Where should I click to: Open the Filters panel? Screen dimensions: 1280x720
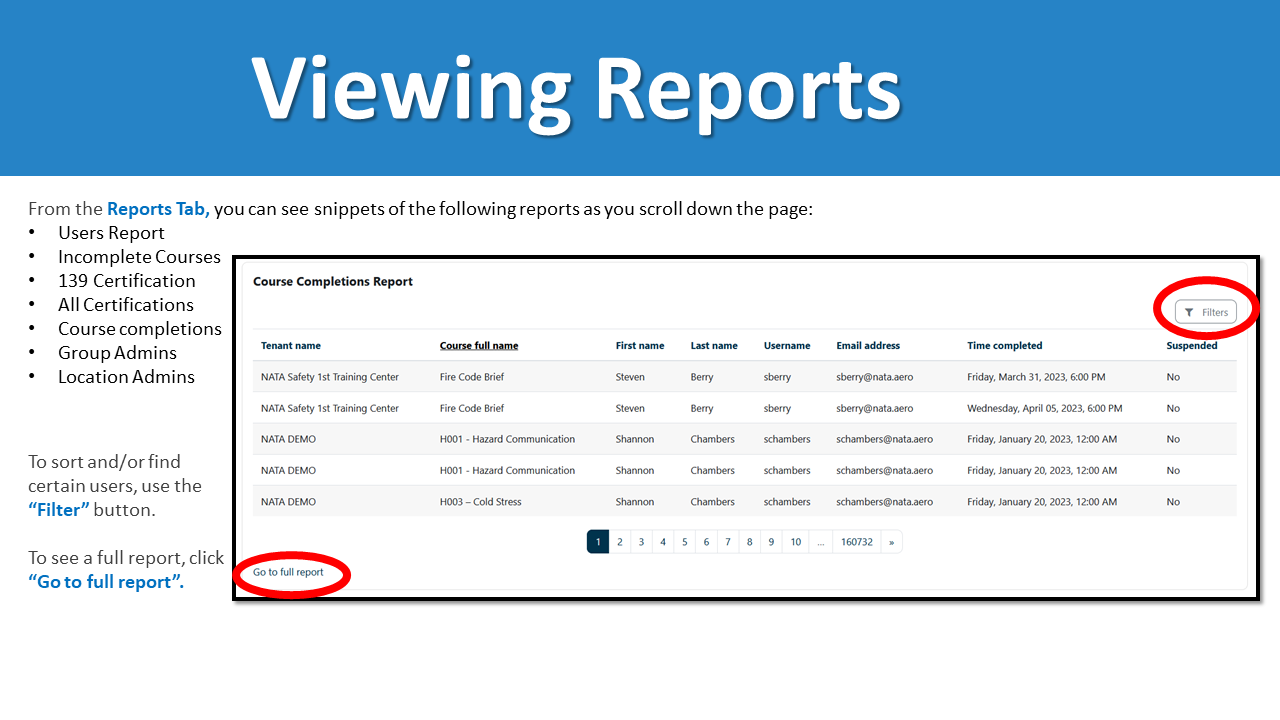1206,312
